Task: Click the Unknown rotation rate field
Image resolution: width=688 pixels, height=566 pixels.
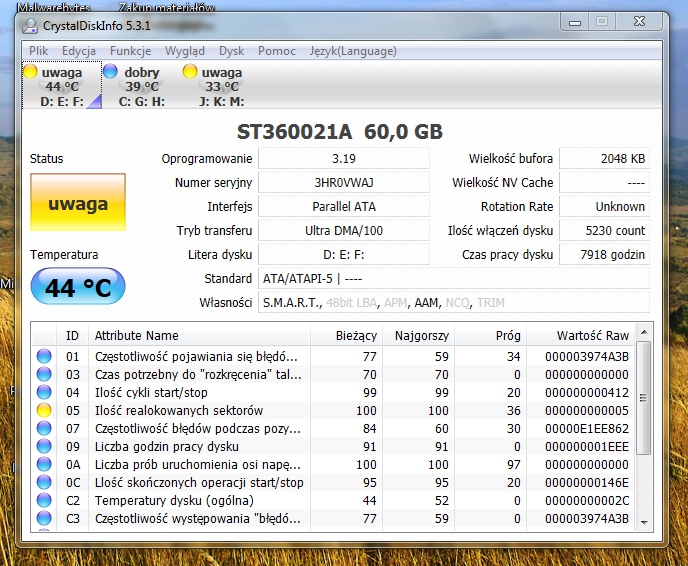Action: point(604,207)
